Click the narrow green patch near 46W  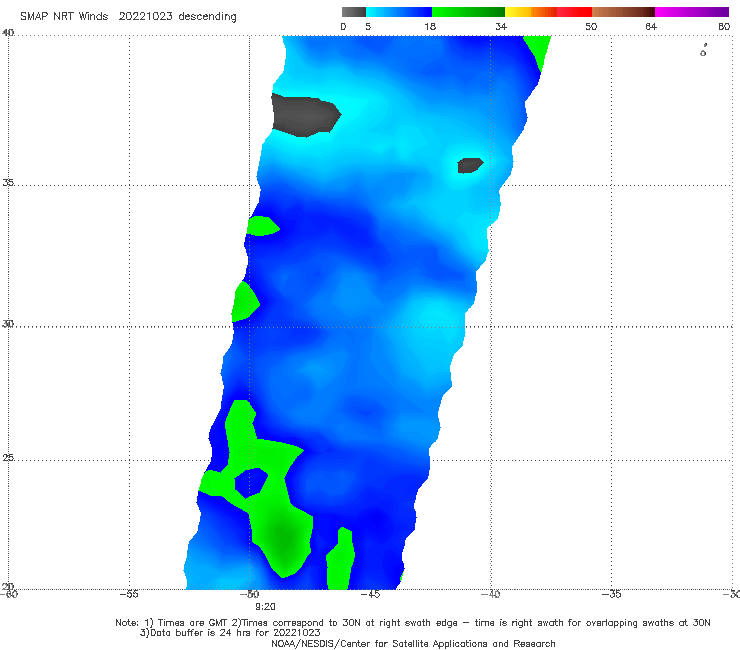340,559
